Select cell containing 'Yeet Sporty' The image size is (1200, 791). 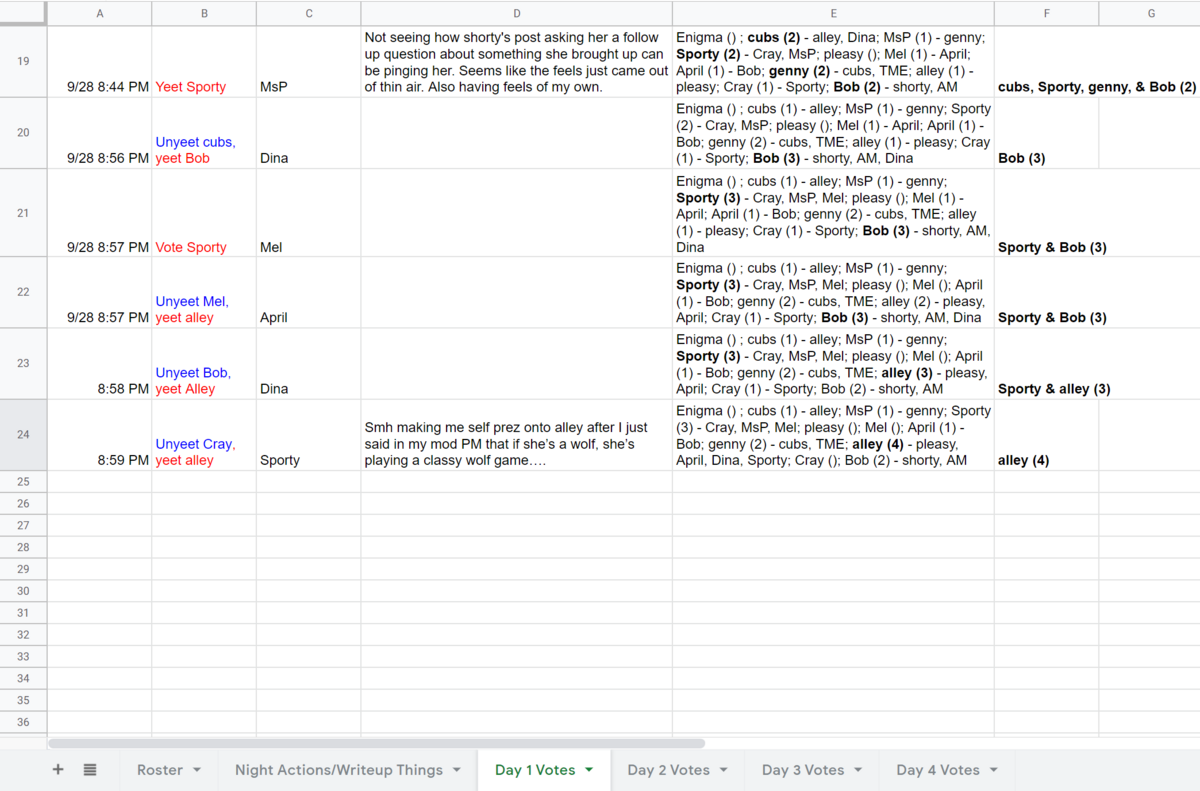tap(204, 61)
